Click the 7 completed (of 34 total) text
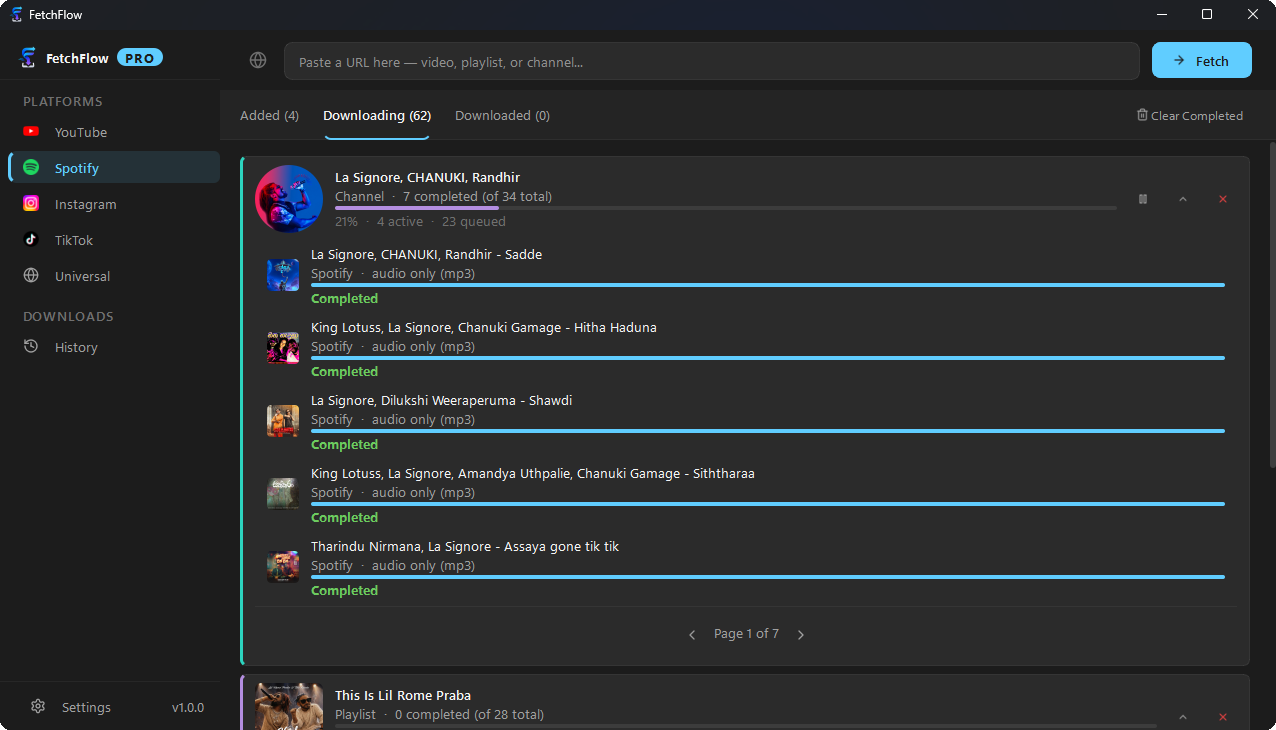1276x730 pixels. pos(477,197)
